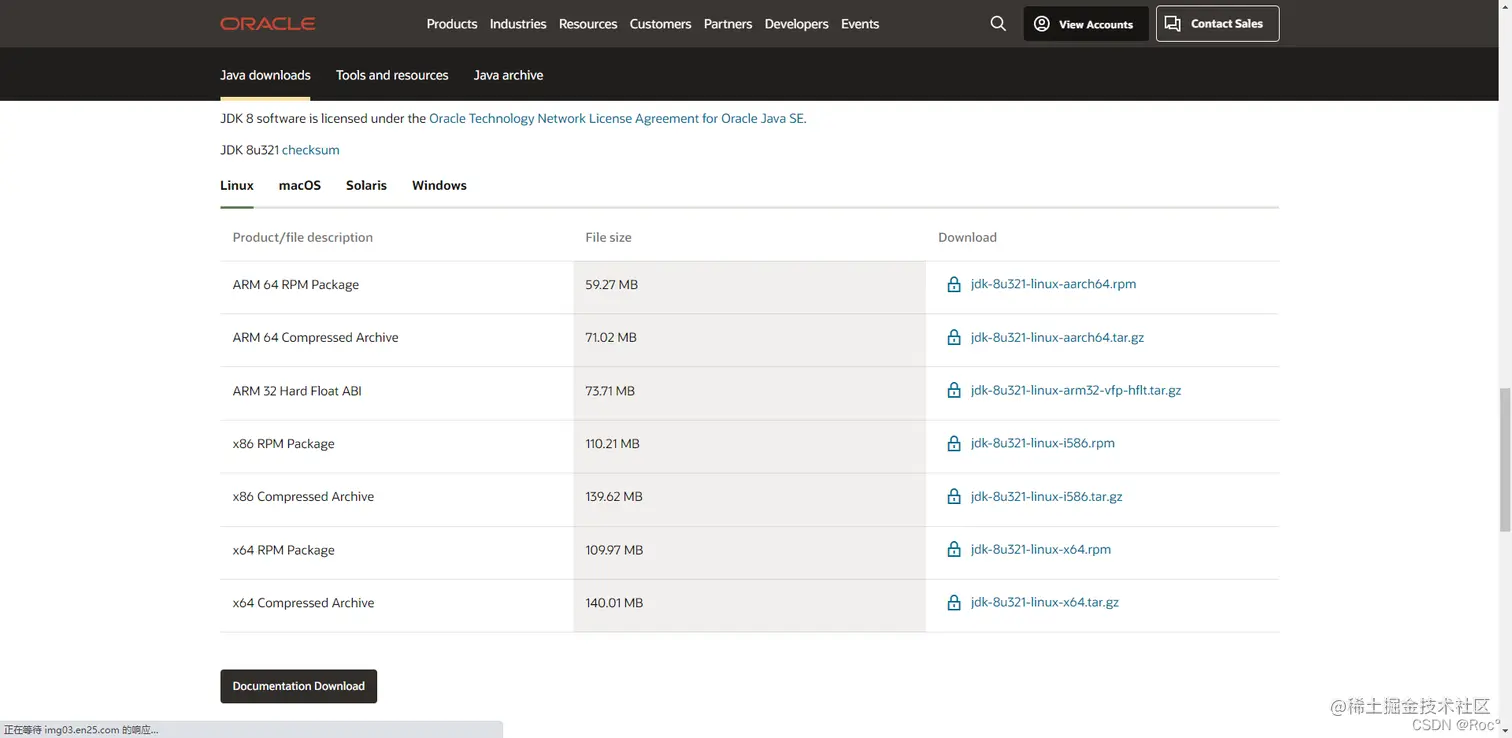Click the chat icon in Contact Sales
1512x738 pixels.
point(1173,24)
